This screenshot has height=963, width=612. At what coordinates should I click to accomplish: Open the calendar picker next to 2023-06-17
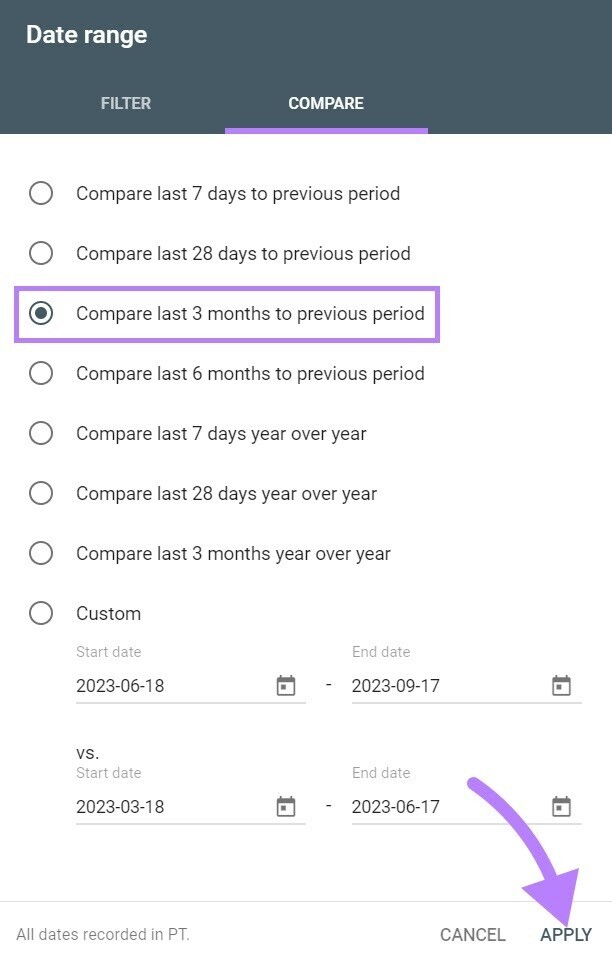coord(562,806)
